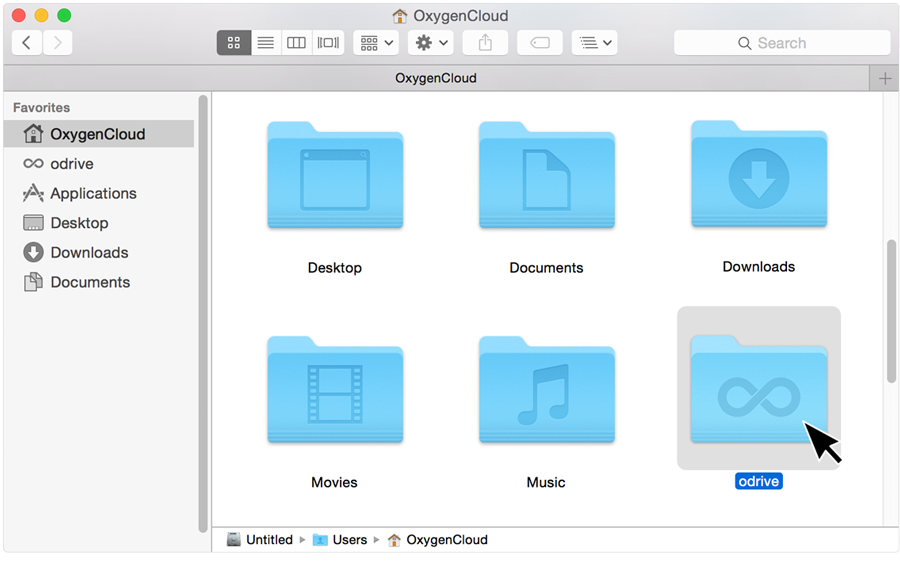Image resolution: width=900 pixels, height=565 pixels.
Task: Go forward with the right arrow
Action: pyautogui.click(x=57, y=42)
